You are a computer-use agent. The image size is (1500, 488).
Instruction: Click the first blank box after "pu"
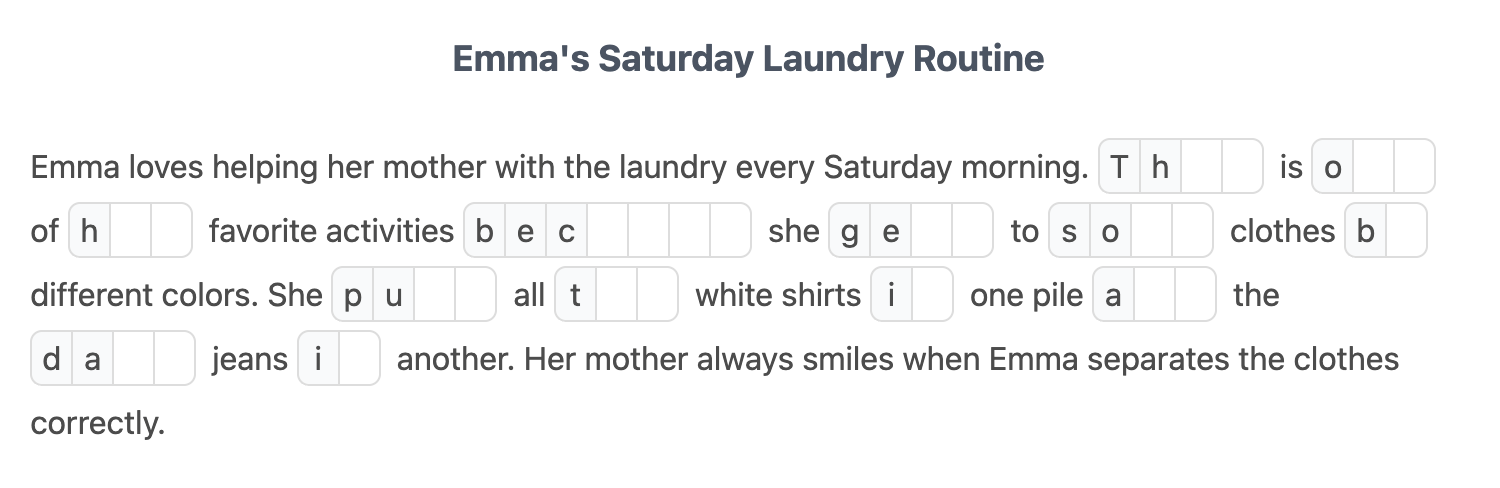(434, 295)
